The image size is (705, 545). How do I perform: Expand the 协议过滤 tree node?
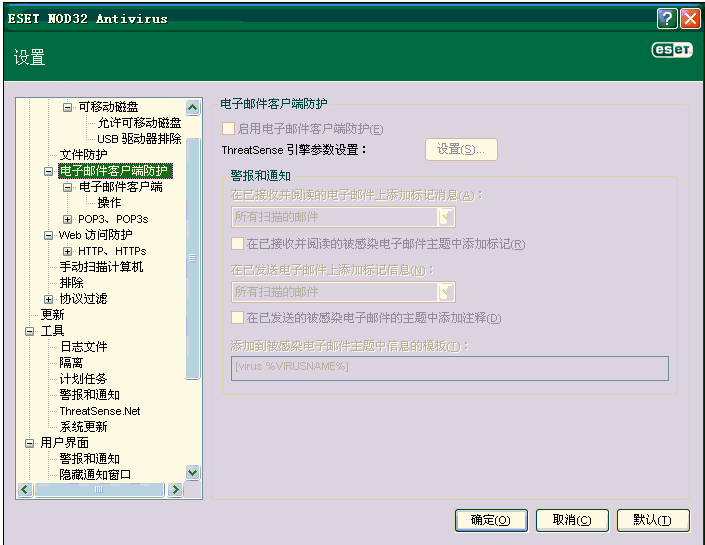(48, 299)
